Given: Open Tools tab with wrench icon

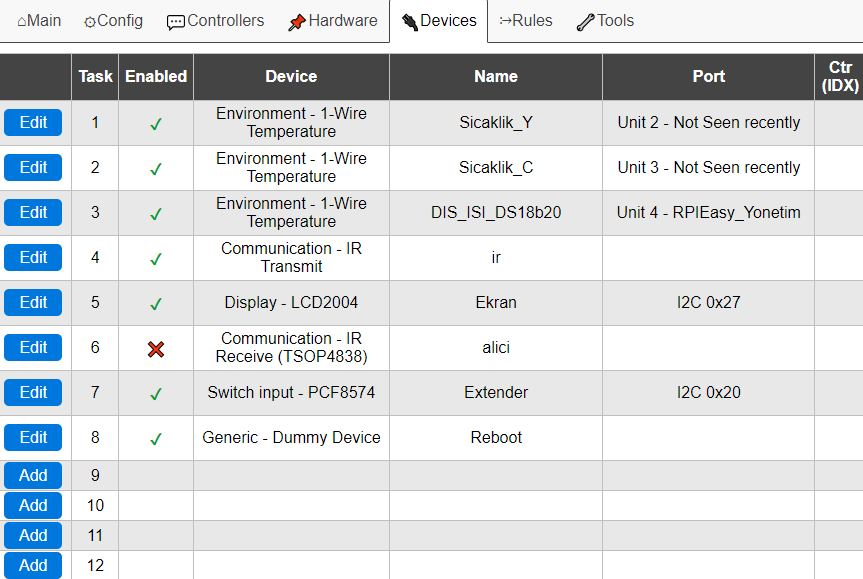Looking at the screenshot, I should pyautogui.click(x=605, y=21).
